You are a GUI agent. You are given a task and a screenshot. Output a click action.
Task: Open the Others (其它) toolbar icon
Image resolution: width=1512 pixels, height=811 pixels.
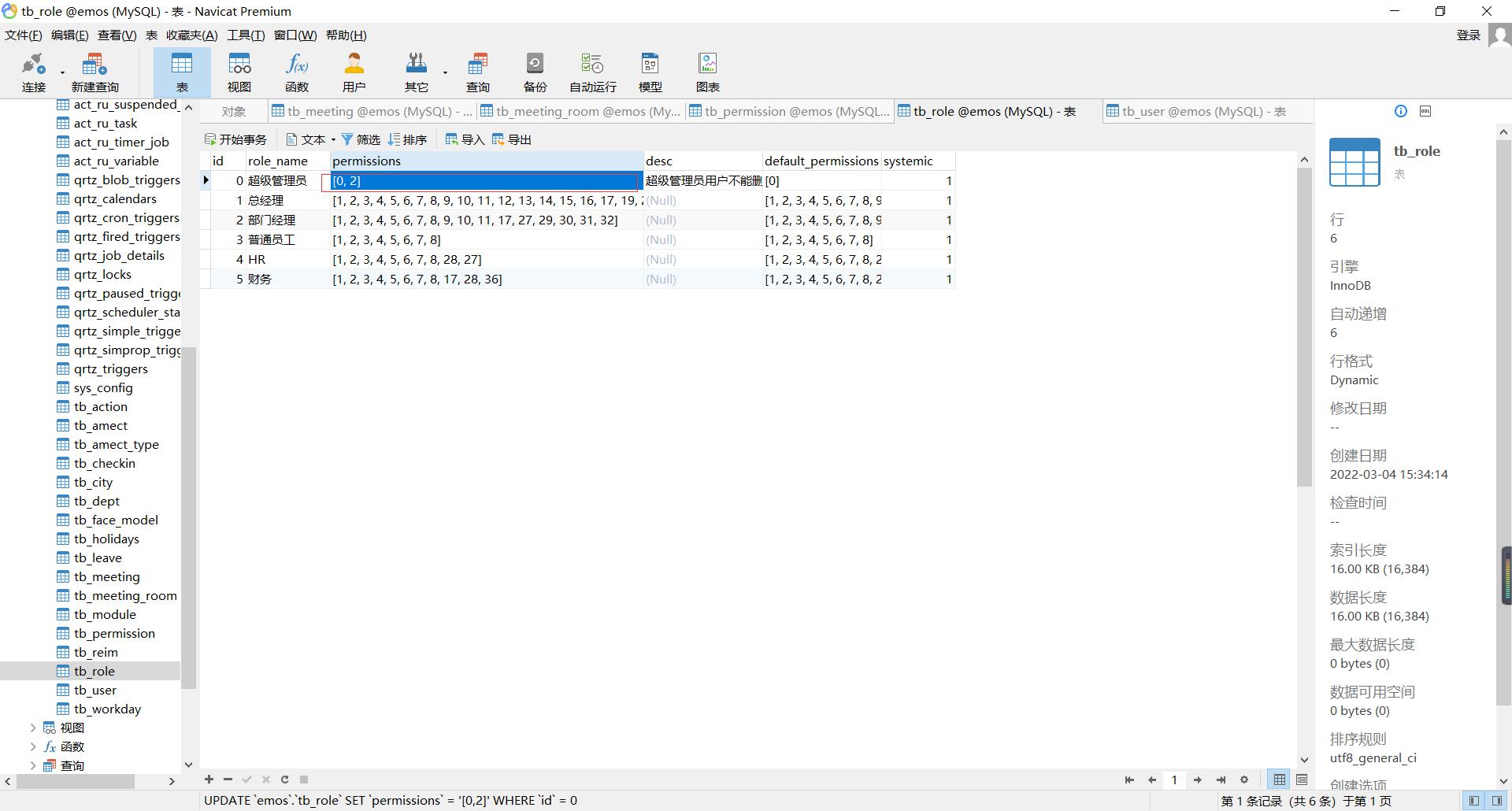[x=417, y=72]
